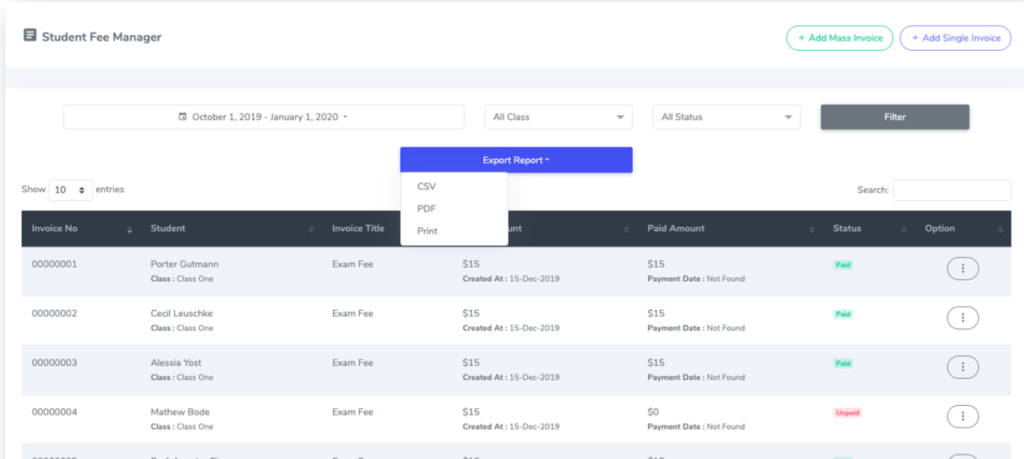Select student name Mathew Bode
The height and width of the screenshot is (459, 1024).
coord(180,412)
